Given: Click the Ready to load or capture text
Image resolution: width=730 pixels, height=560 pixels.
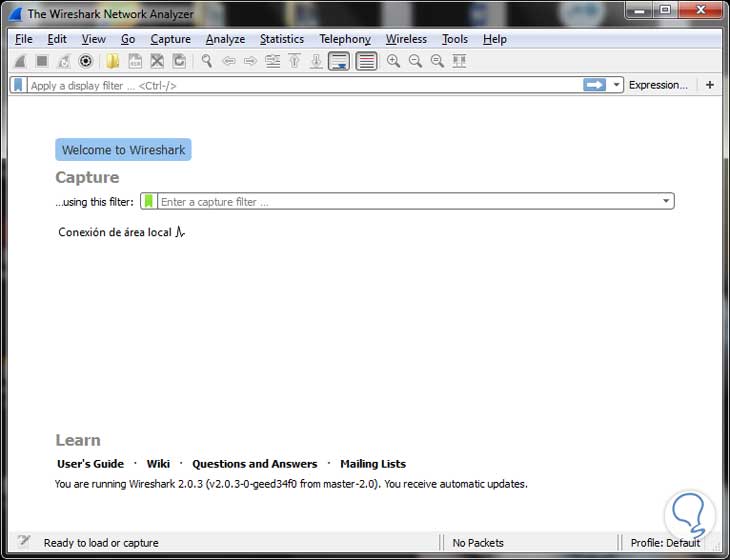Looking at the screenshot, I should tap(101, 543).
